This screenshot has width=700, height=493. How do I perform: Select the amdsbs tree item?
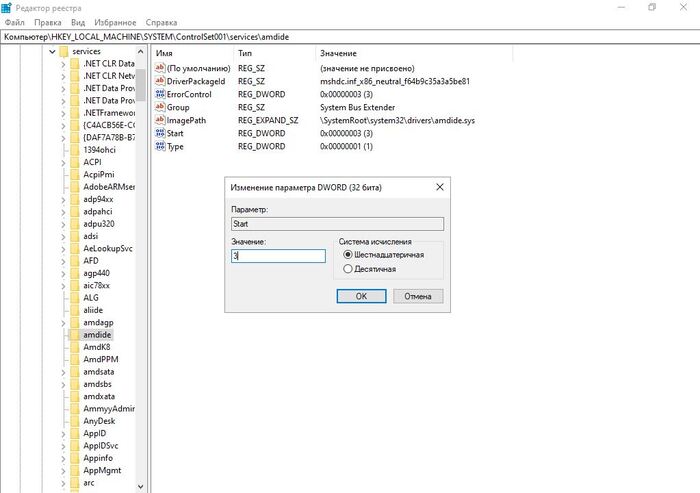[97, 384]
